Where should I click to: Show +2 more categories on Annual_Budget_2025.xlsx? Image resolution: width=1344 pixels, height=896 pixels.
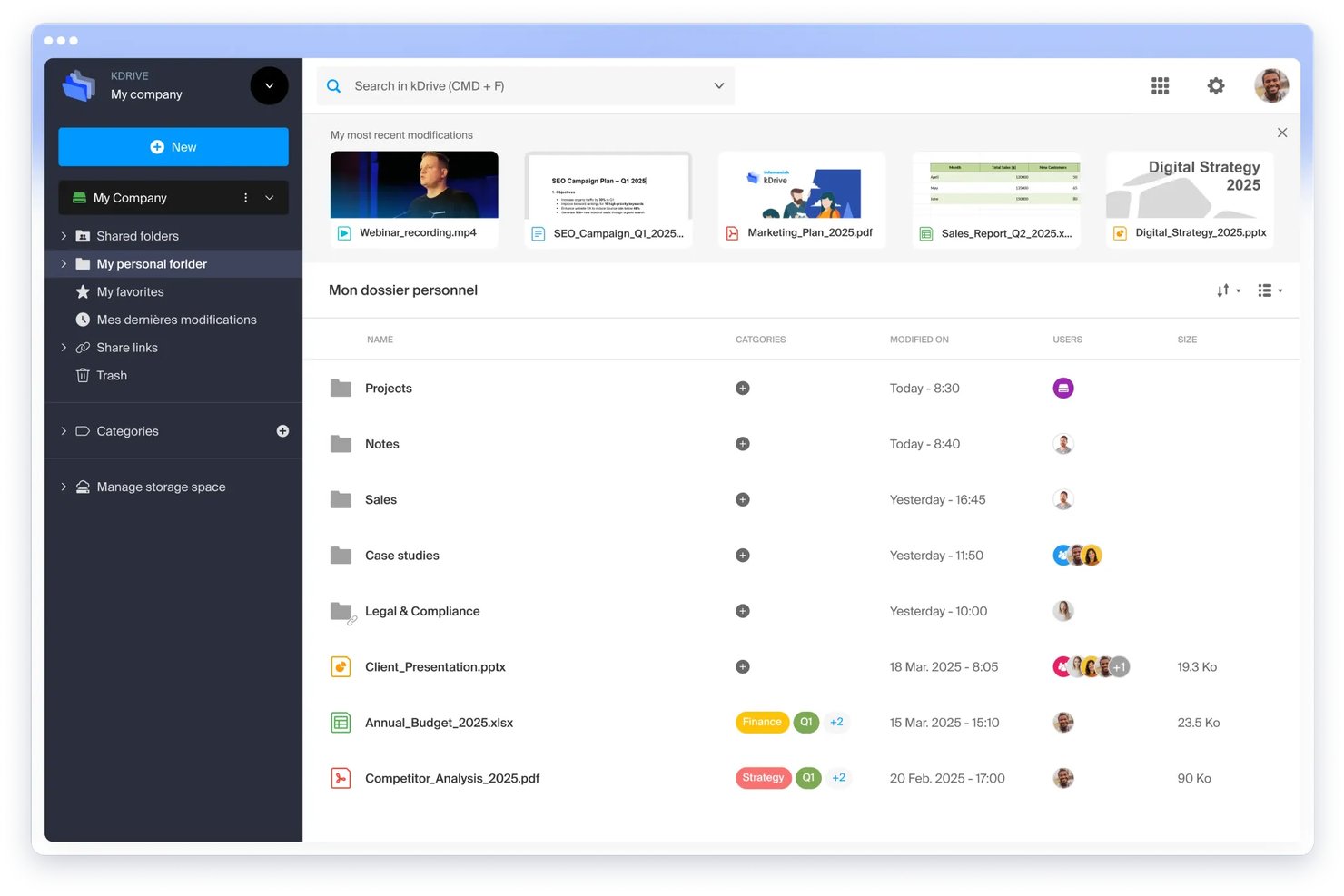(836, 723)
